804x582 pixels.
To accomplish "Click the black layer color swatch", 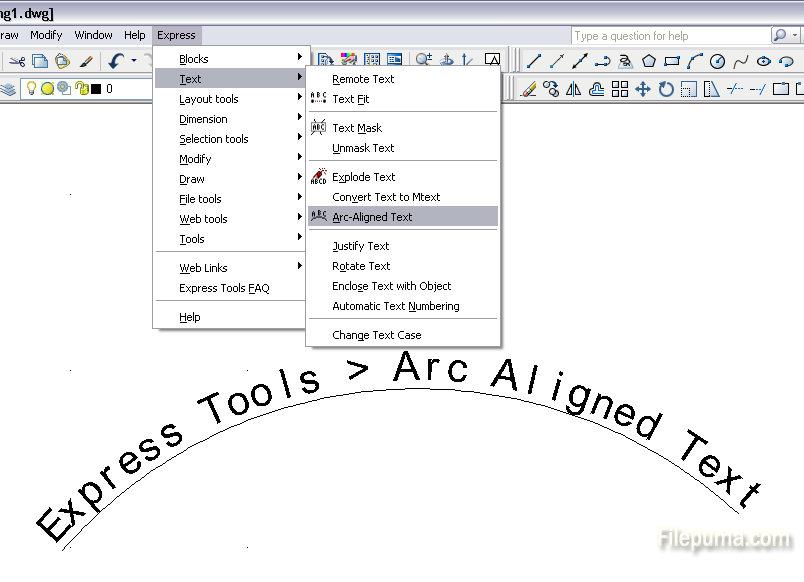I will coord(96,89).
